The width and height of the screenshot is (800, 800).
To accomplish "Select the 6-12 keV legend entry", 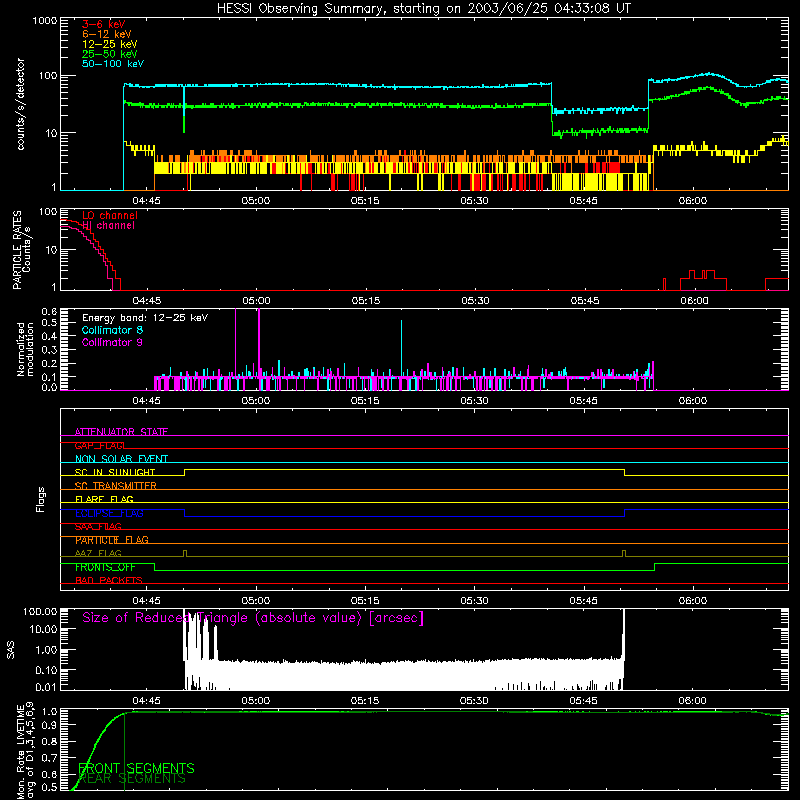I will pyautogui.click(x=107, y=34).
